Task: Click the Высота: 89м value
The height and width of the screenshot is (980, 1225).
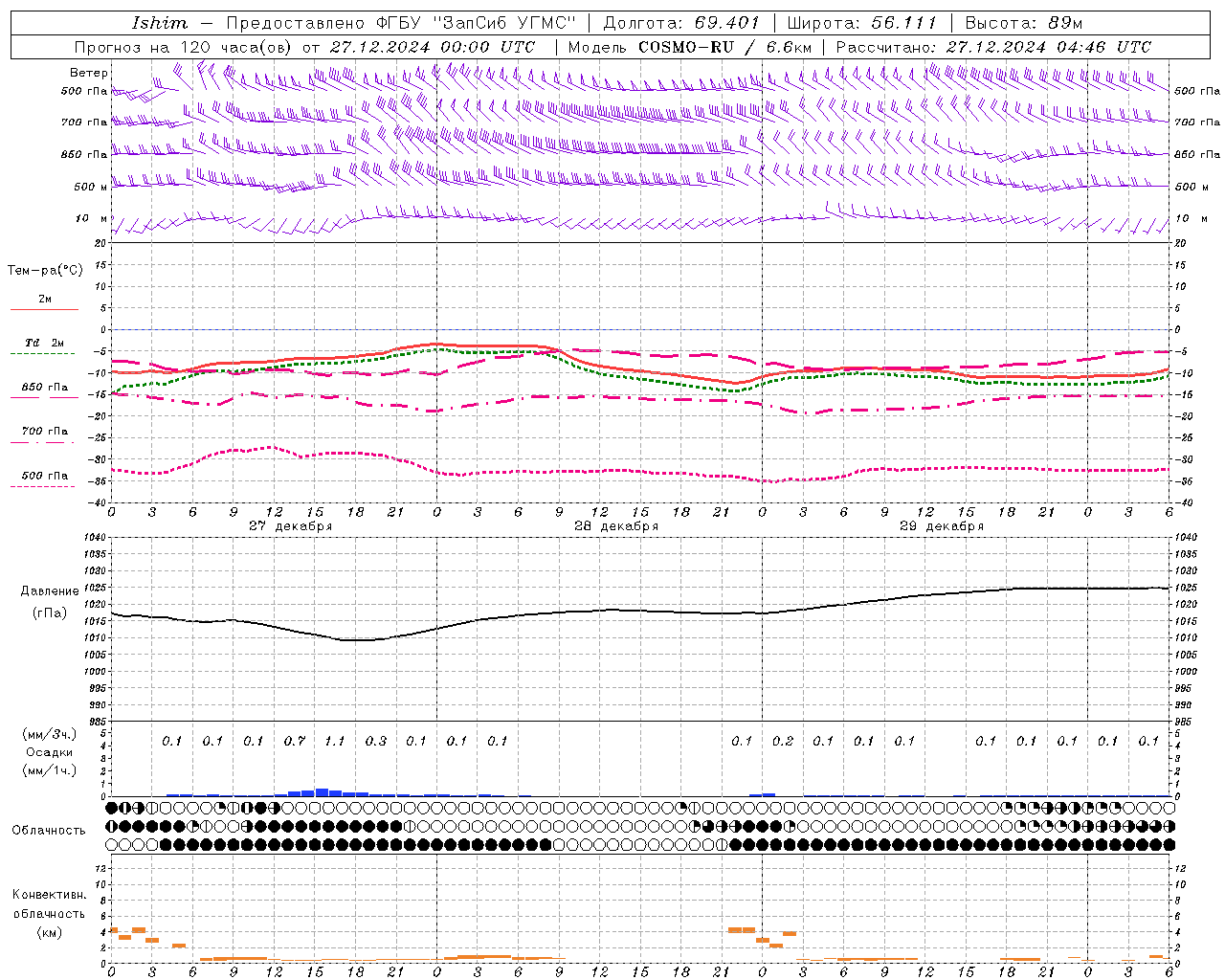Action: point(1023,23)
